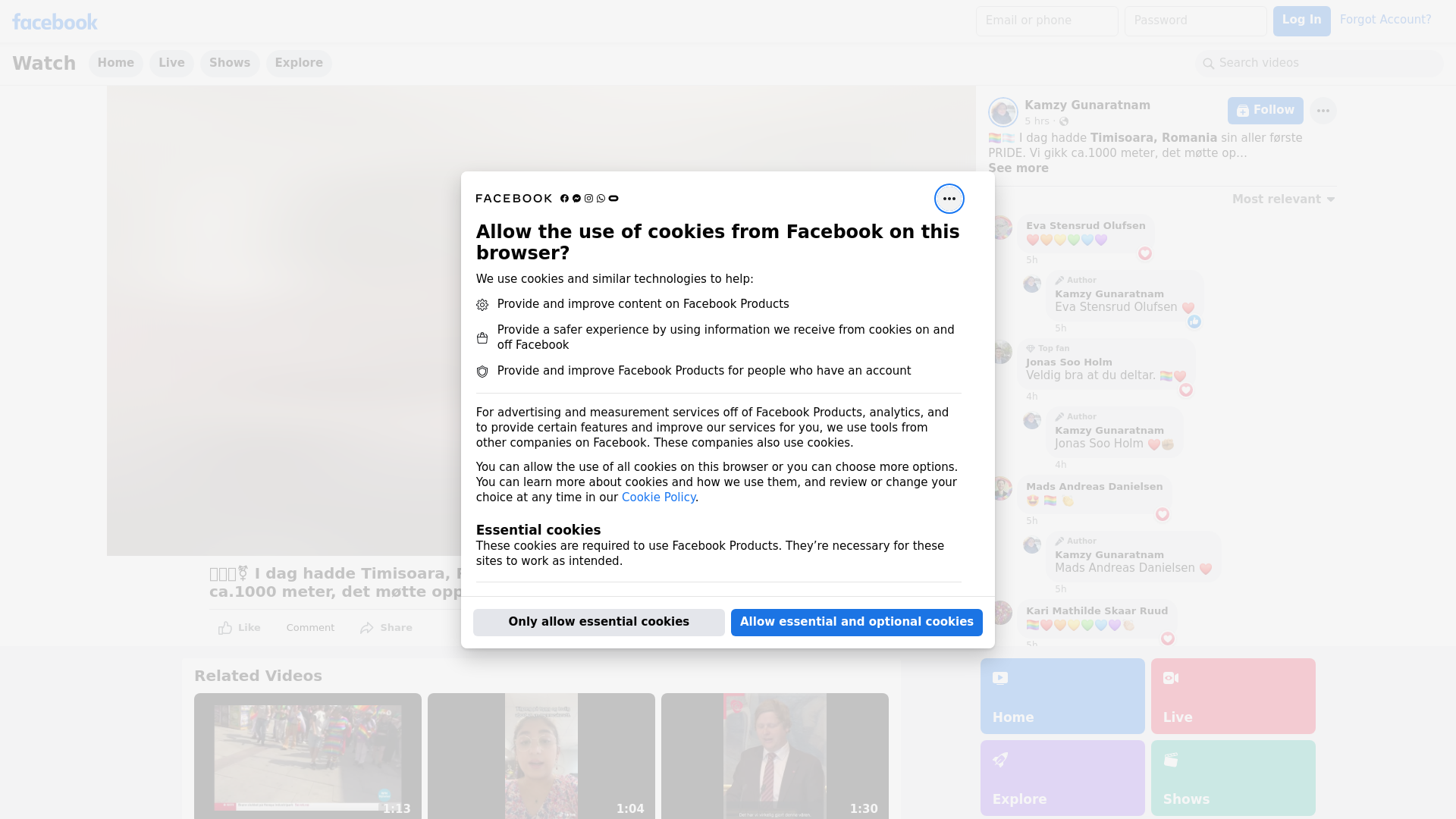Image resolution: width=1456 pixels, height=819 pixels.
Task: Open post options three-dot menu beside Follow
Action: [x=1323, y=111]
